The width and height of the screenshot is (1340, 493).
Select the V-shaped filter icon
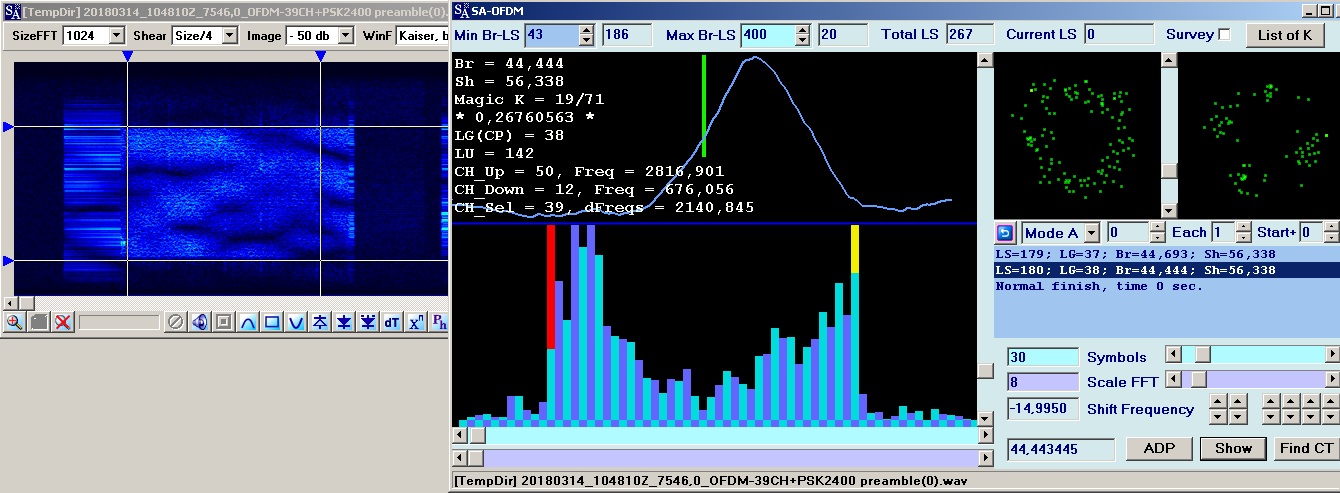click(x=296, y=322)
